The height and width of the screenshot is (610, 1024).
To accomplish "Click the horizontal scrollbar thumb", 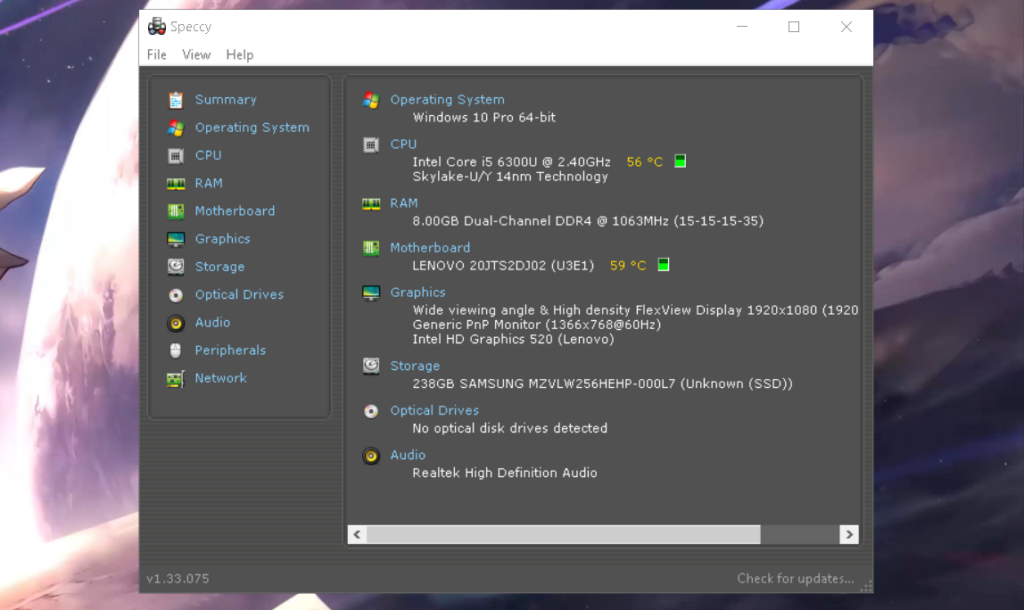I will 564,535.
